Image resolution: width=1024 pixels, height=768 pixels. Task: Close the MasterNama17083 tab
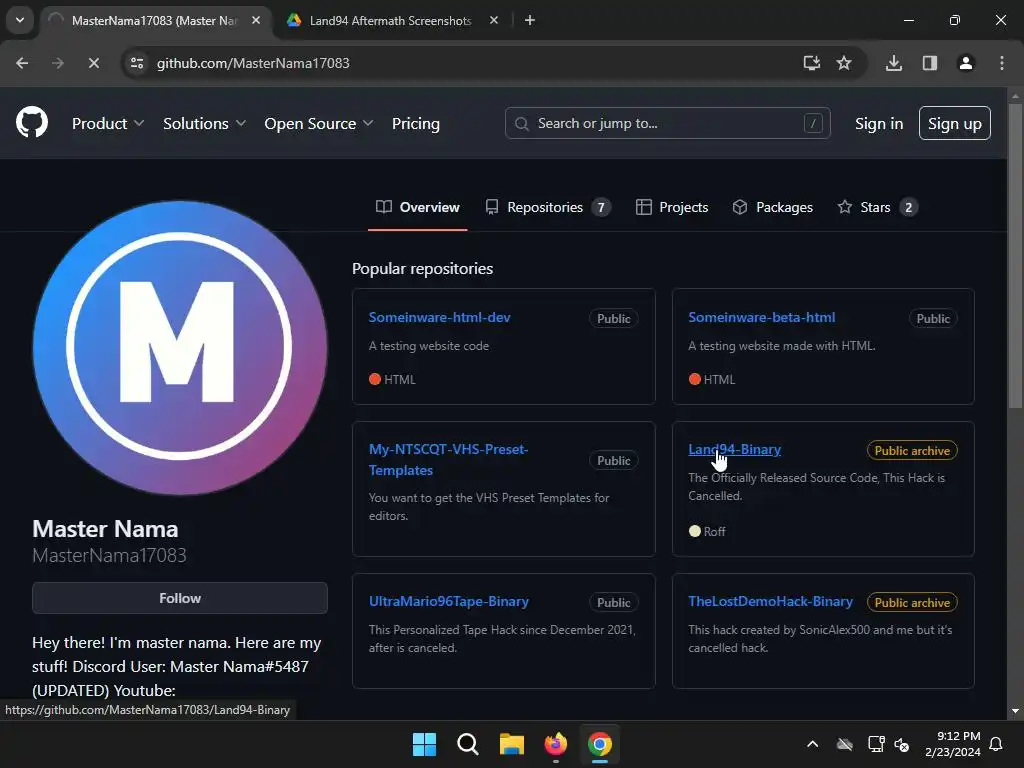tap(256, 20)
